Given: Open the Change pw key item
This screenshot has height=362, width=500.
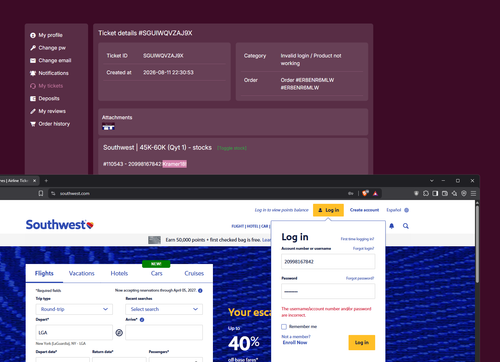Looking at the screenshot, I should [x=48, y=48].
